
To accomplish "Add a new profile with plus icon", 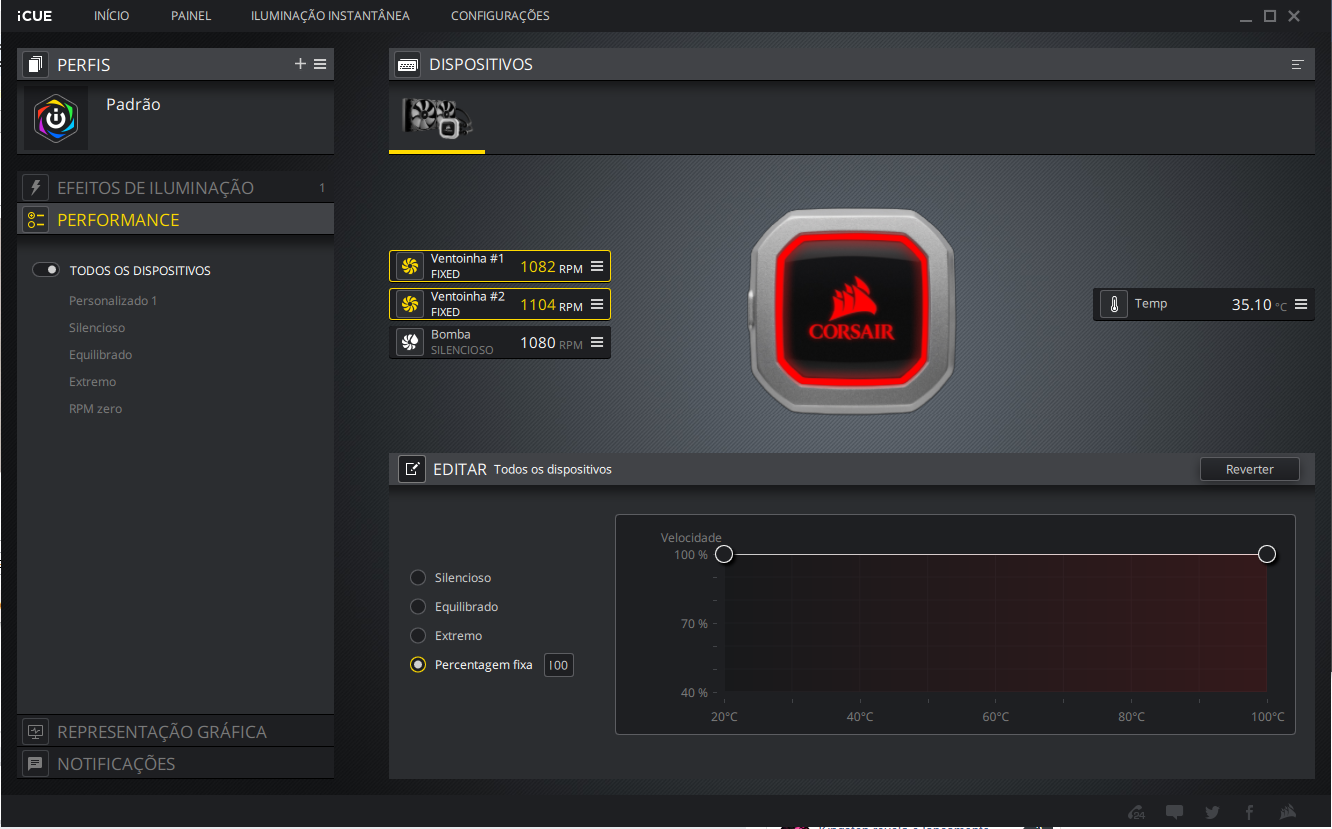I will [300, 64].
